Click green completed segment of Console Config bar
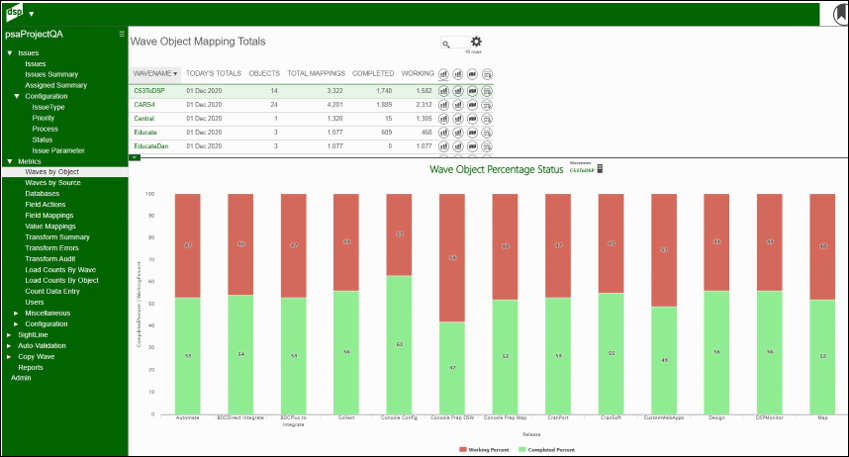 [x=399, y=345]
